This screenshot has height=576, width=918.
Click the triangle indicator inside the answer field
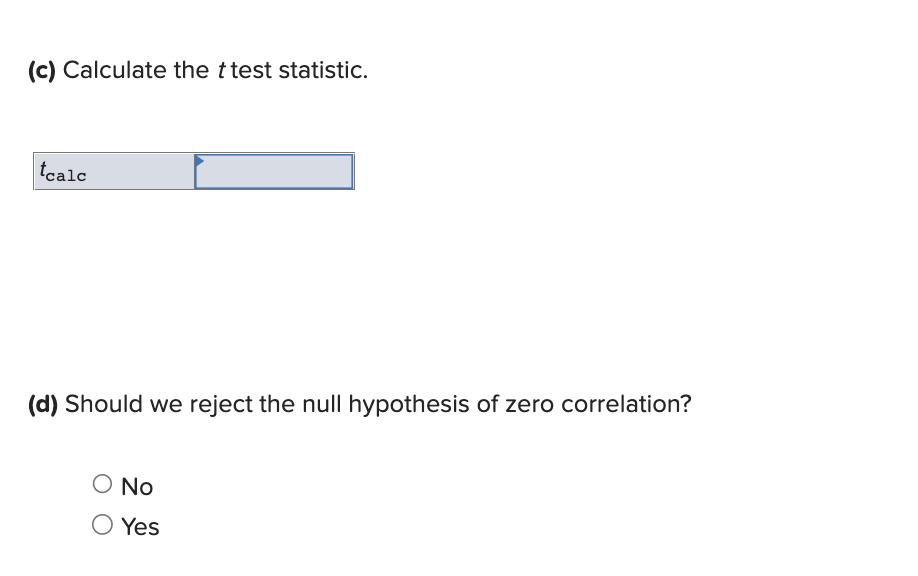(x=199, y=160)
